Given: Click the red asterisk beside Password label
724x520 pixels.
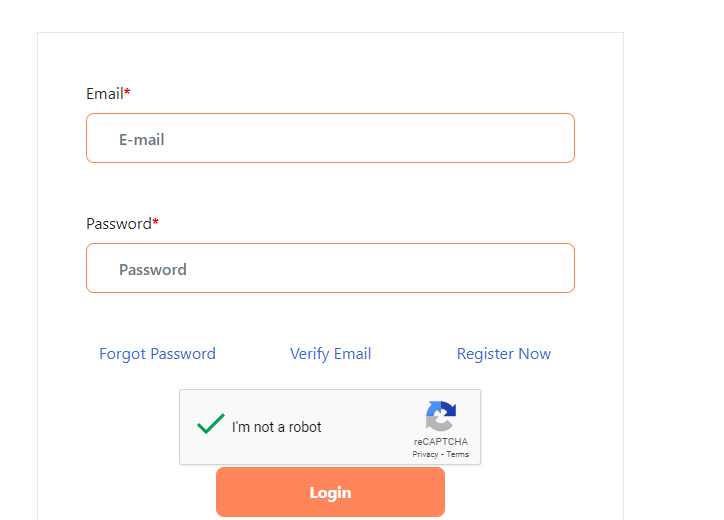Looking at the screenshot, I should pos(156,221).
